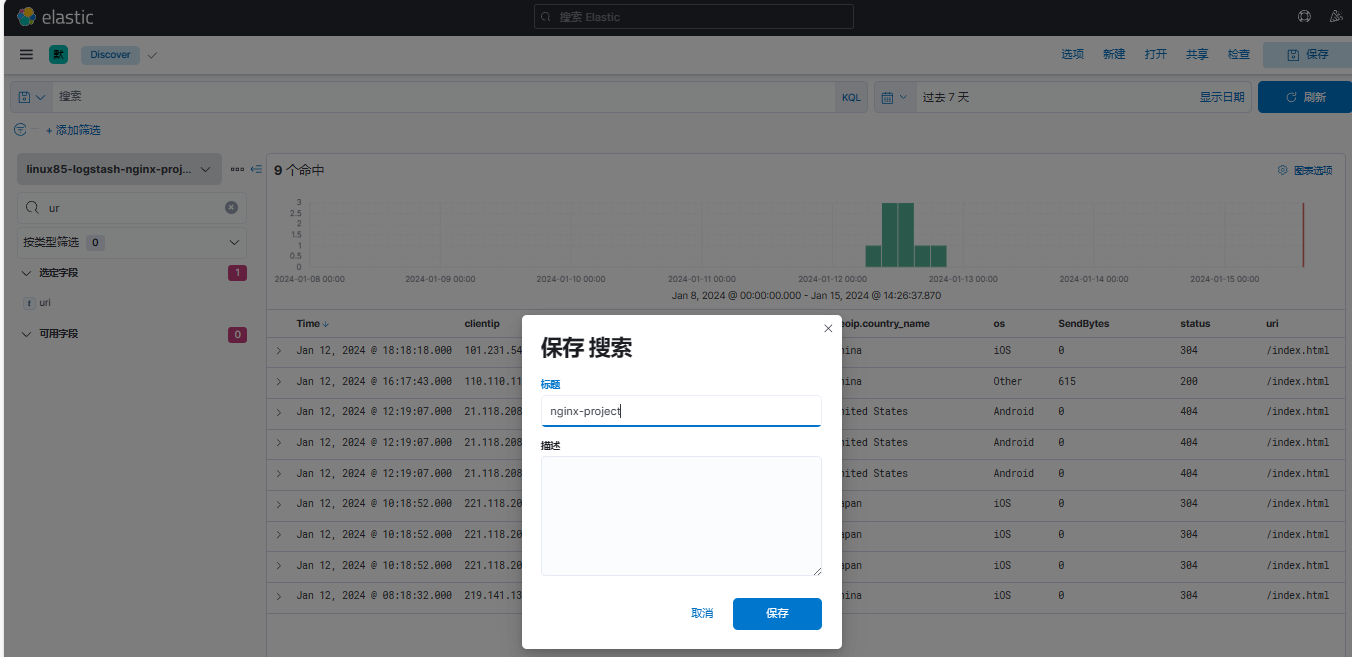
Task: Click the calendar quick menu icon
Action: [x=894, y=97]
